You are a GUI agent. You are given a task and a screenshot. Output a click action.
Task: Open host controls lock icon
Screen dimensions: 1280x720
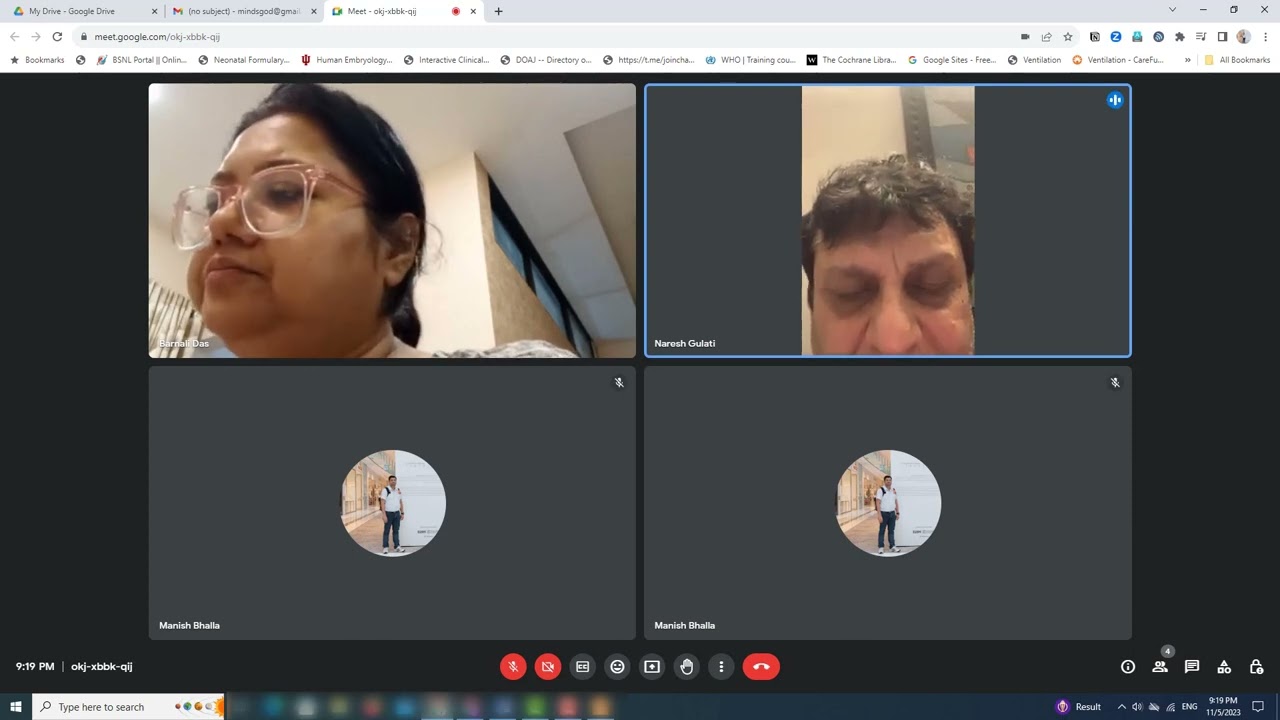(1257, 667)
